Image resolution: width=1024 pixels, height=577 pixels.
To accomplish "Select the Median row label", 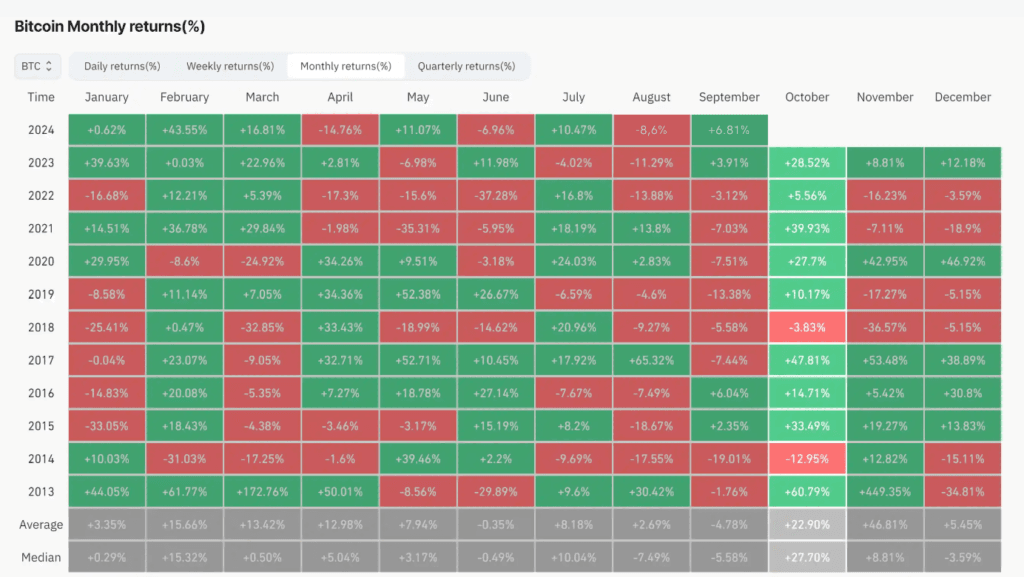I will (40, 557).
